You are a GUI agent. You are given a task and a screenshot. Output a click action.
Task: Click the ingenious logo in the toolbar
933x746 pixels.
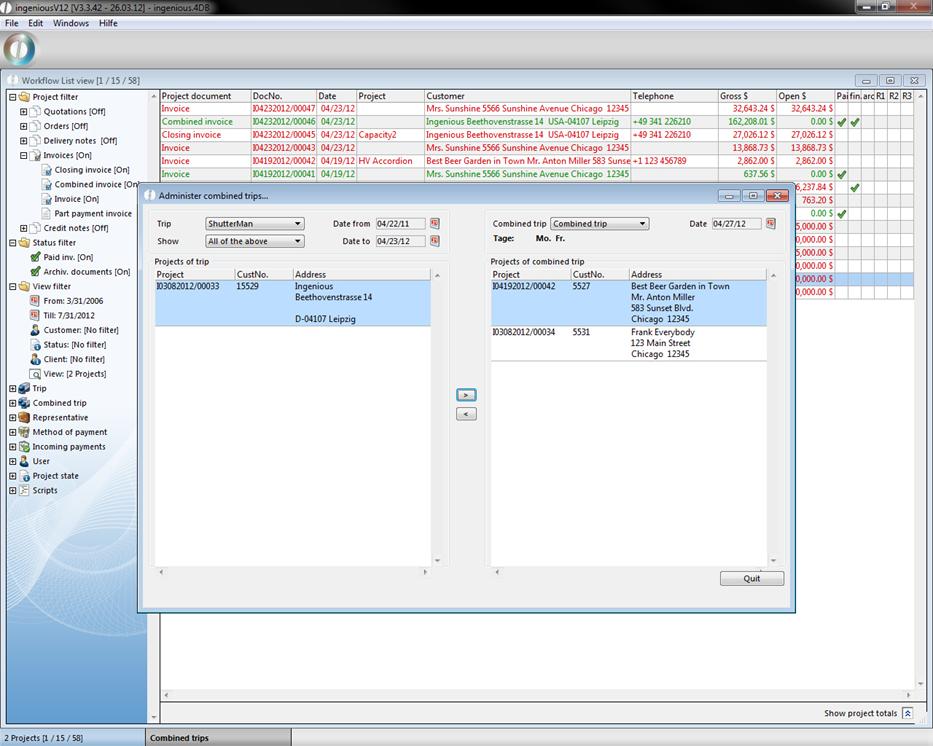point(20,49)
